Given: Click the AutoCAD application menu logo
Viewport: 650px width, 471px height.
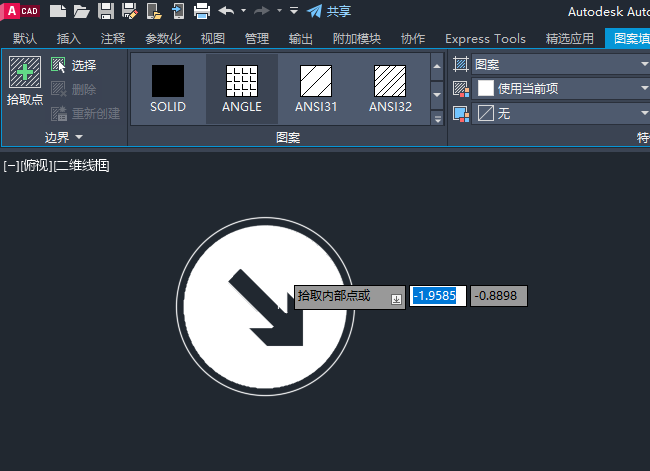Looking at the screenshot, I should [x=22, y=11].
